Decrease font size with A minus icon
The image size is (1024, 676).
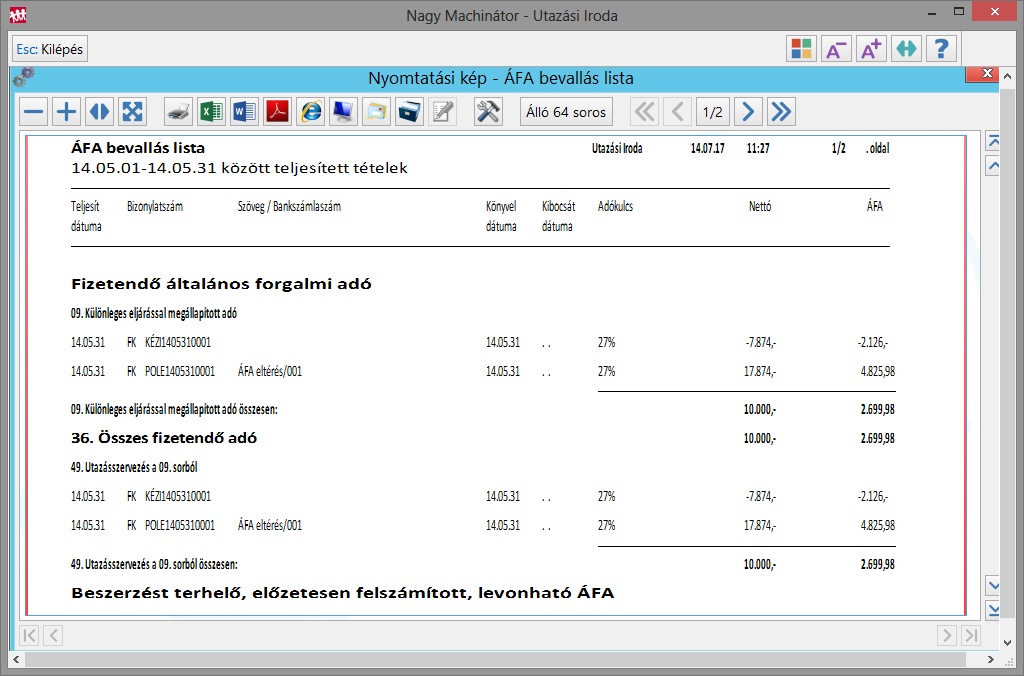click(837, 49)
